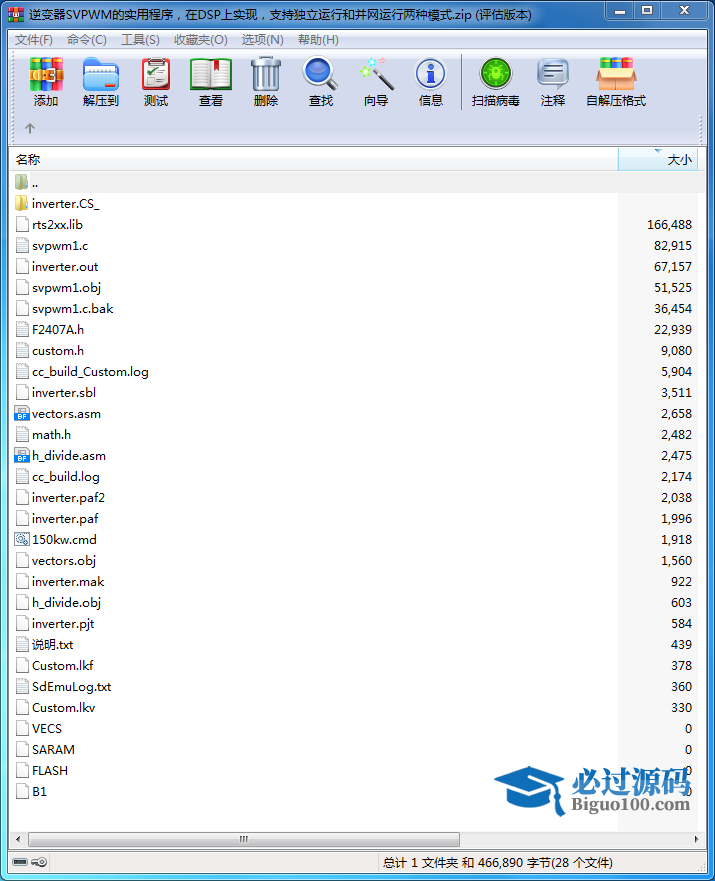Click the horizontal scrollbar right arrow
The width and height of the screenshot is (715, 881).
696,839
